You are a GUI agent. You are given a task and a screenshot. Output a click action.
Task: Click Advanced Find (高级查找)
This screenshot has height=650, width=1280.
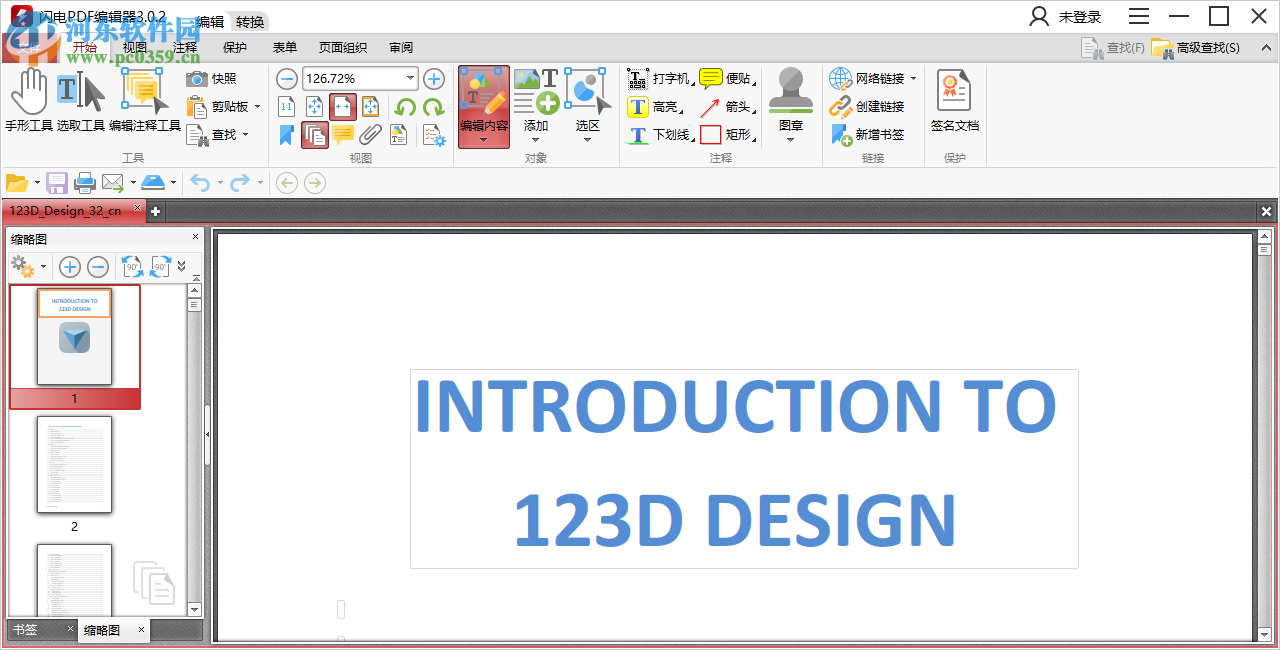click(x=1196, y=47)
